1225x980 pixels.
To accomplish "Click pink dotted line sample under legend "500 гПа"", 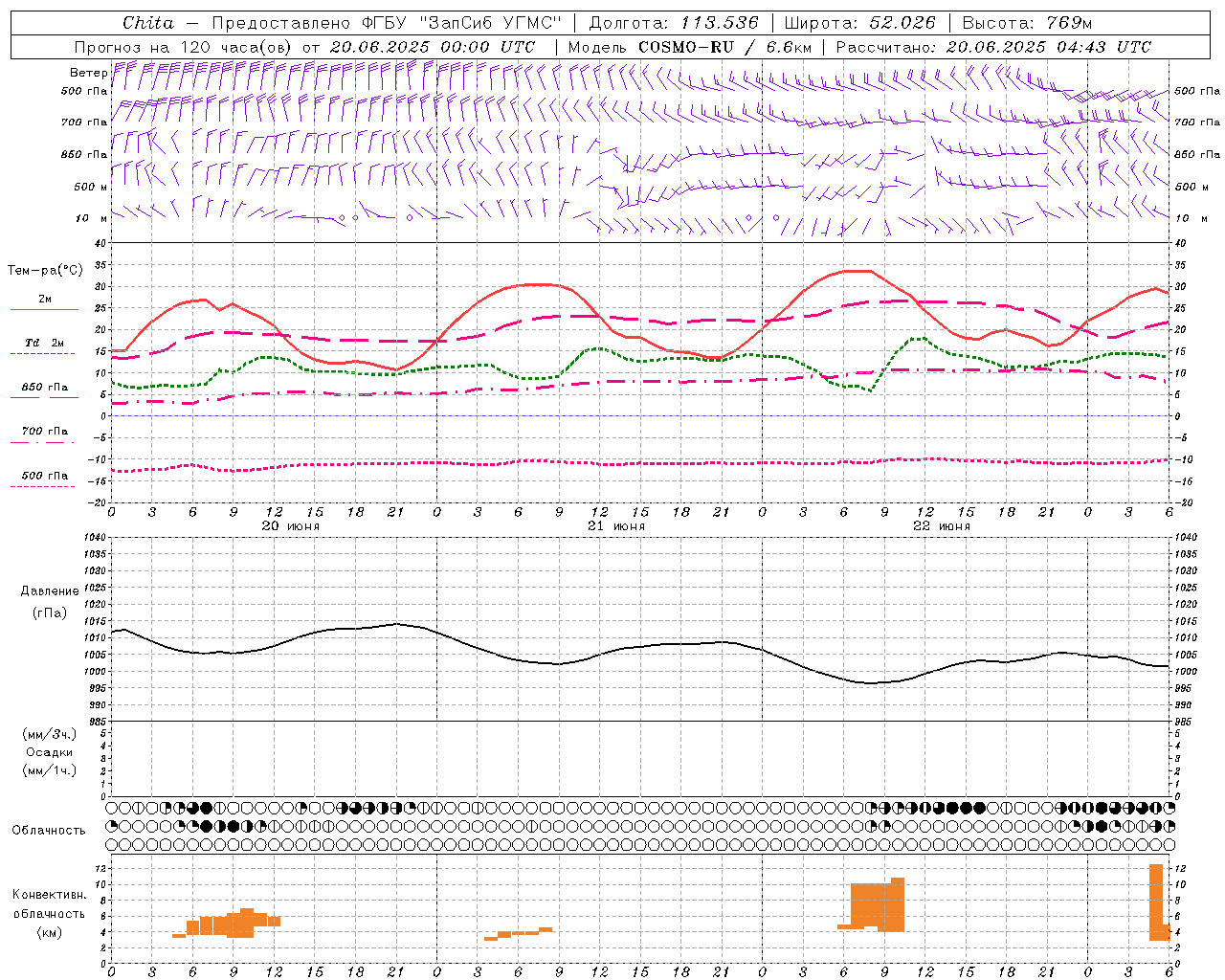I will click(42, 486).
